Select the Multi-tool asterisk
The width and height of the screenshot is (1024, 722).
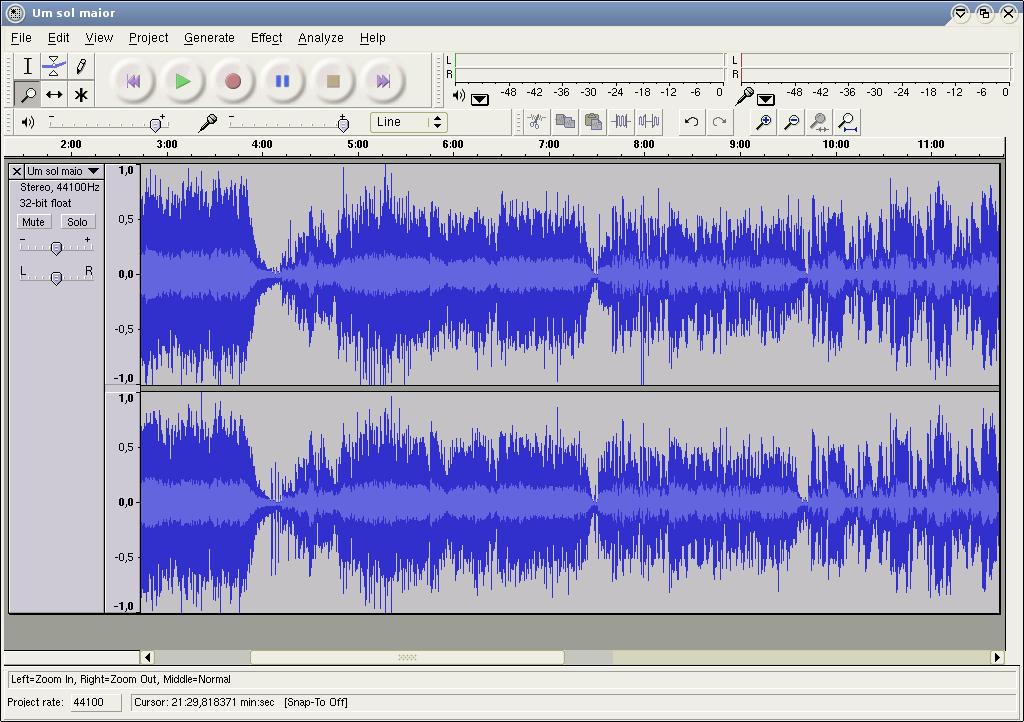81,95
